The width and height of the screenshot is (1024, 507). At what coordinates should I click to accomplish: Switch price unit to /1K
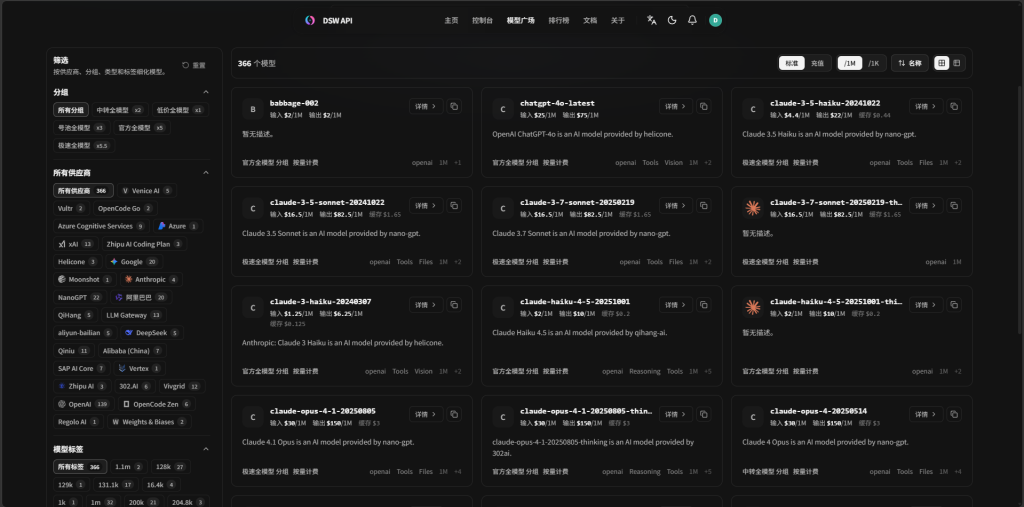coord(874,63)
